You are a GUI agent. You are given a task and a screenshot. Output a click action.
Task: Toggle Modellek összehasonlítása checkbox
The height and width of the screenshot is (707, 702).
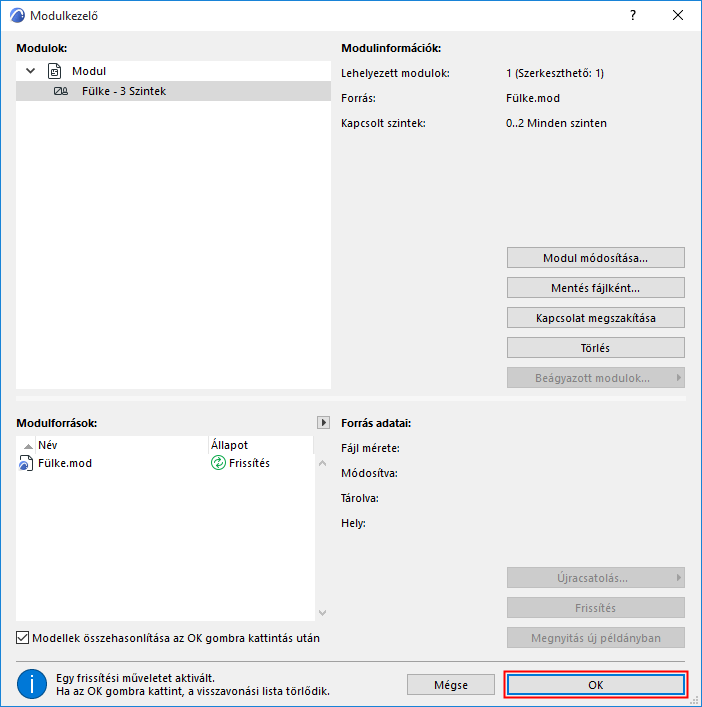pos(23,638)
